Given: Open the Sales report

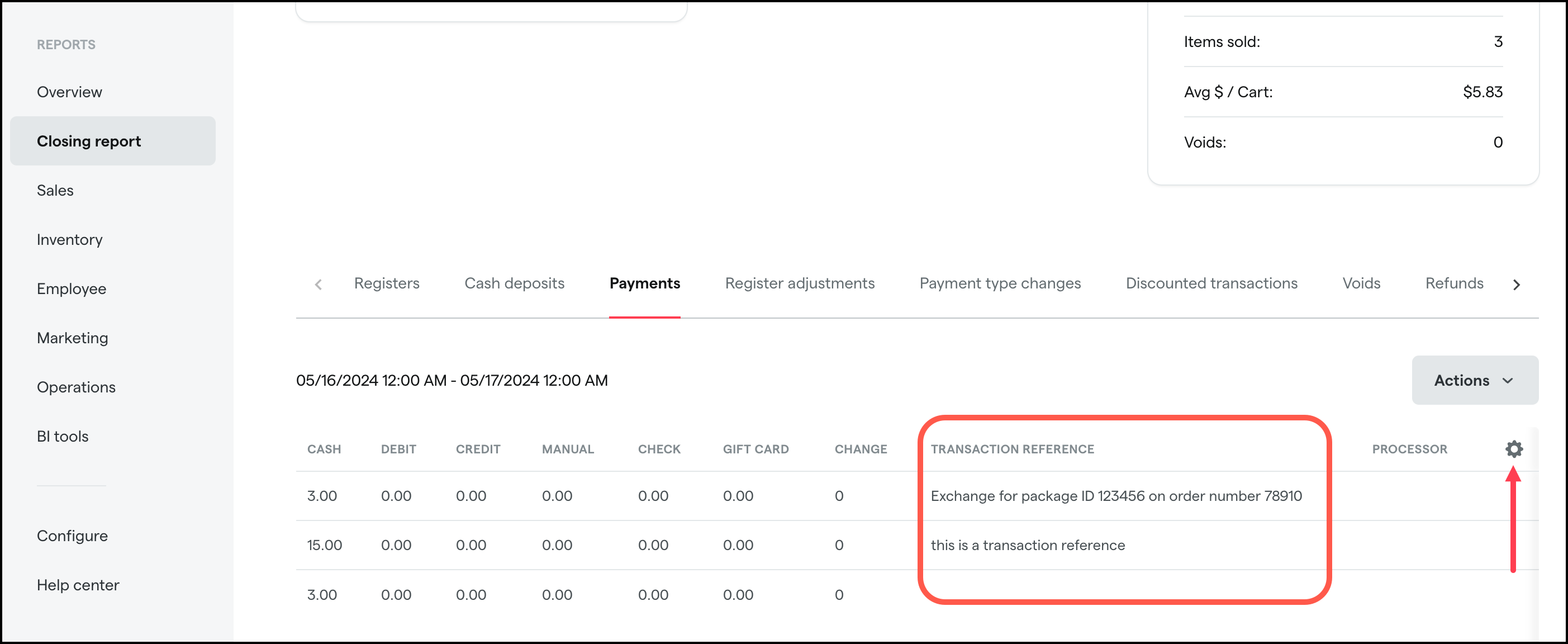Looking at the screenshot, I should tap(55, 190).
